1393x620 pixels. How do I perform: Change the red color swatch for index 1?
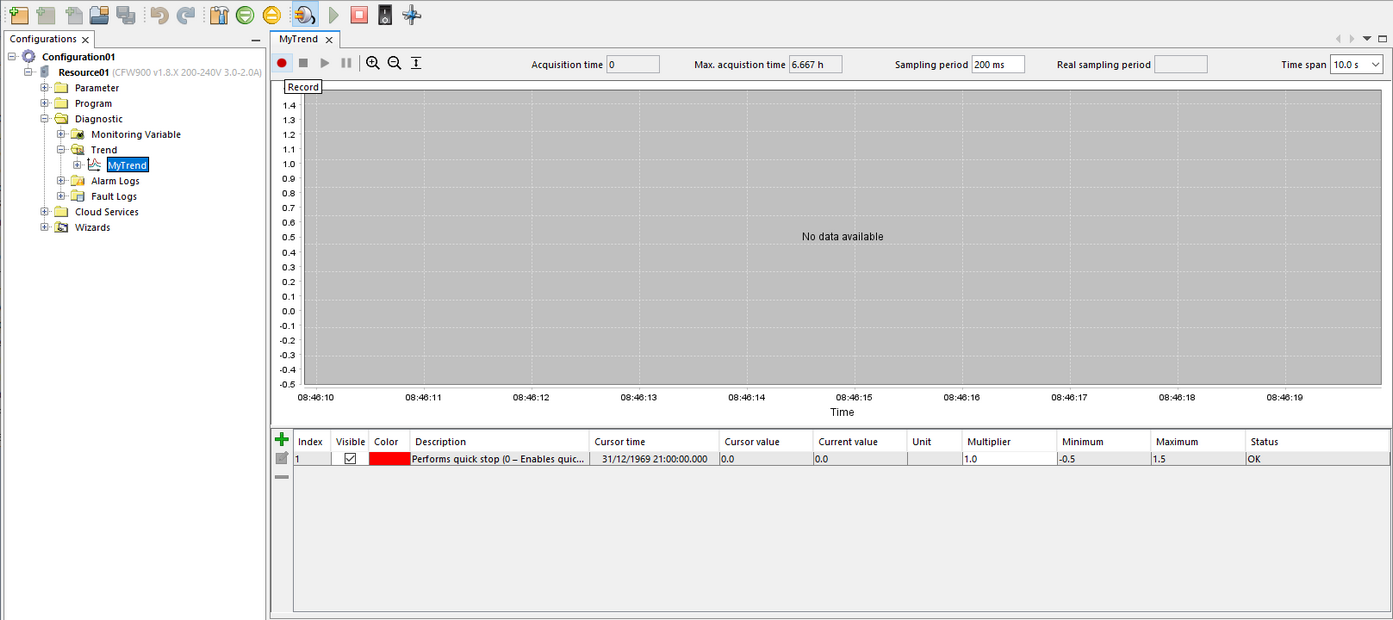(x=388, y=458)
